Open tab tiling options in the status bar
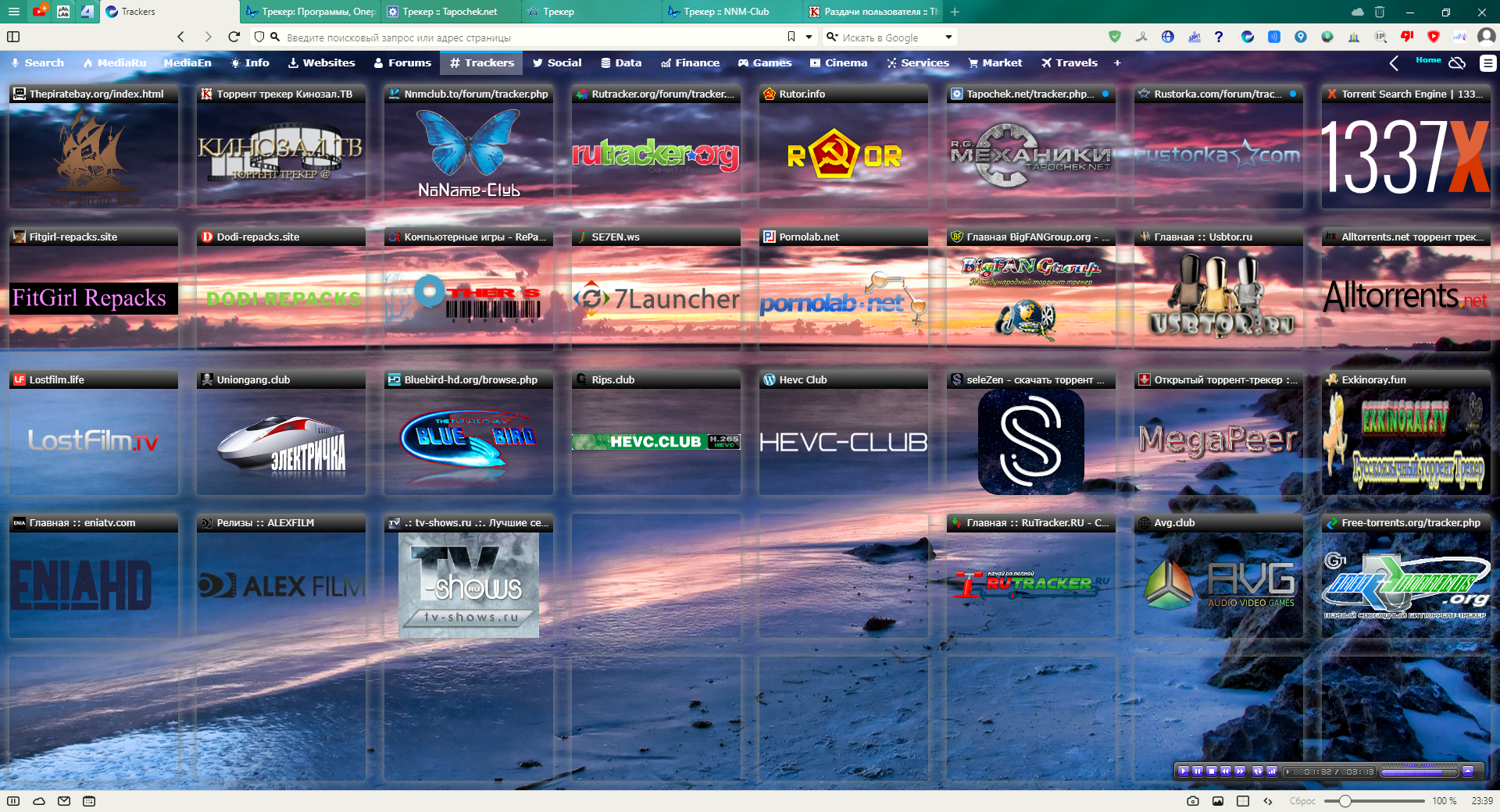The height and width of the screenshot is (812, 1500). (1243, 801)
